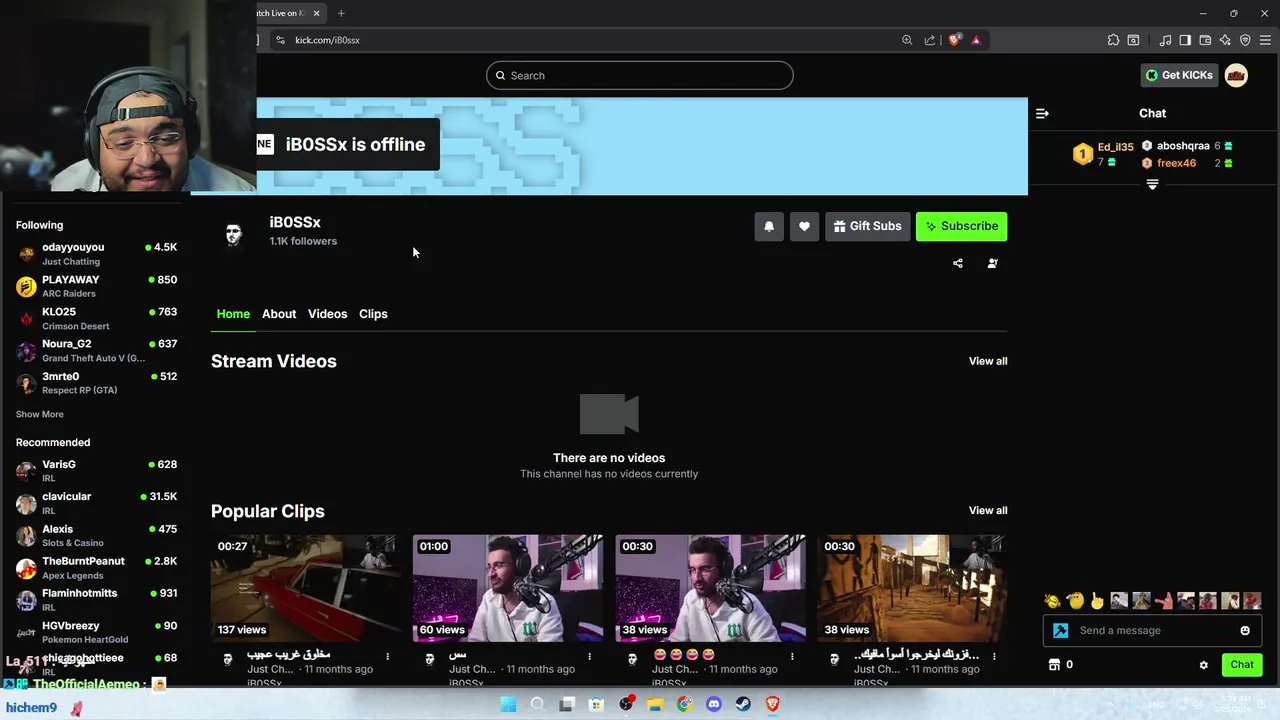The height and width of the screenshot is (720, 1280).
Task: Open a new browser tab with the plus button
Action: (x=341, y=13)
